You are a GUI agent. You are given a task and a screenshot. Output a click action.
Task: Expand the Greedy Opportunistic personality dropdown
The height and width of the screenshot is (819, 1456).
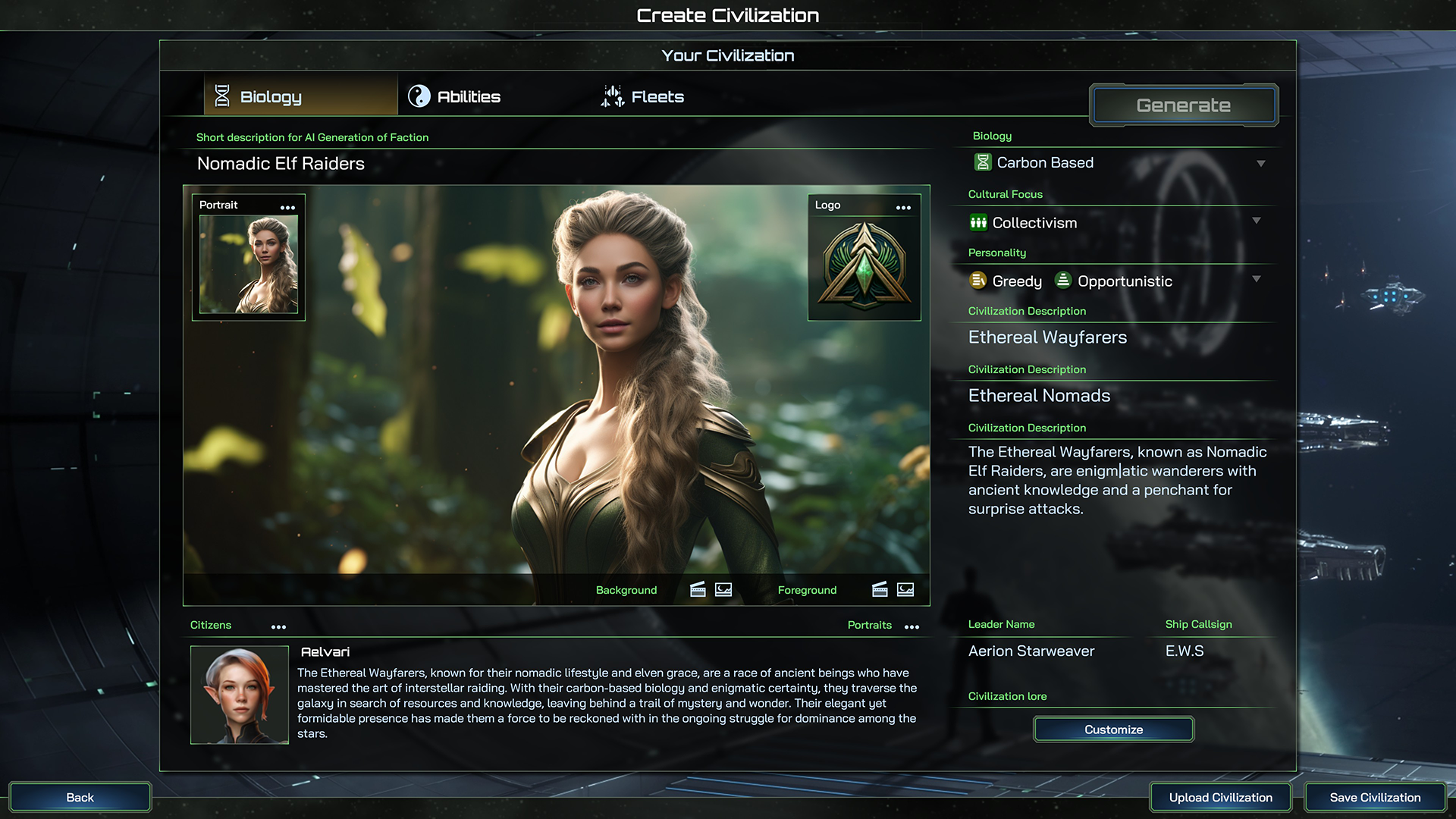pos(1257,279)
